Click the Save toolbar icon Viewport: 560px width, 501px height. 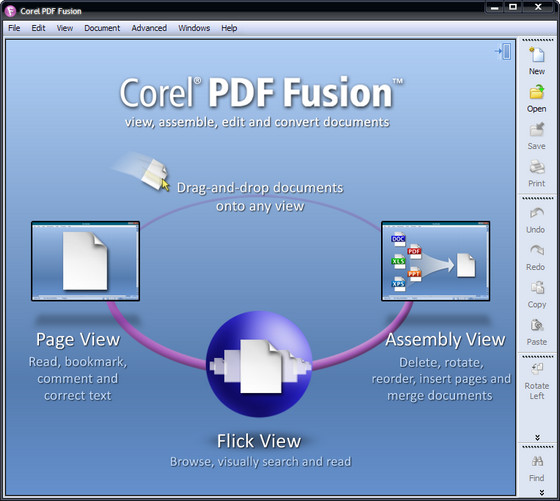click(x=536, y=130)
